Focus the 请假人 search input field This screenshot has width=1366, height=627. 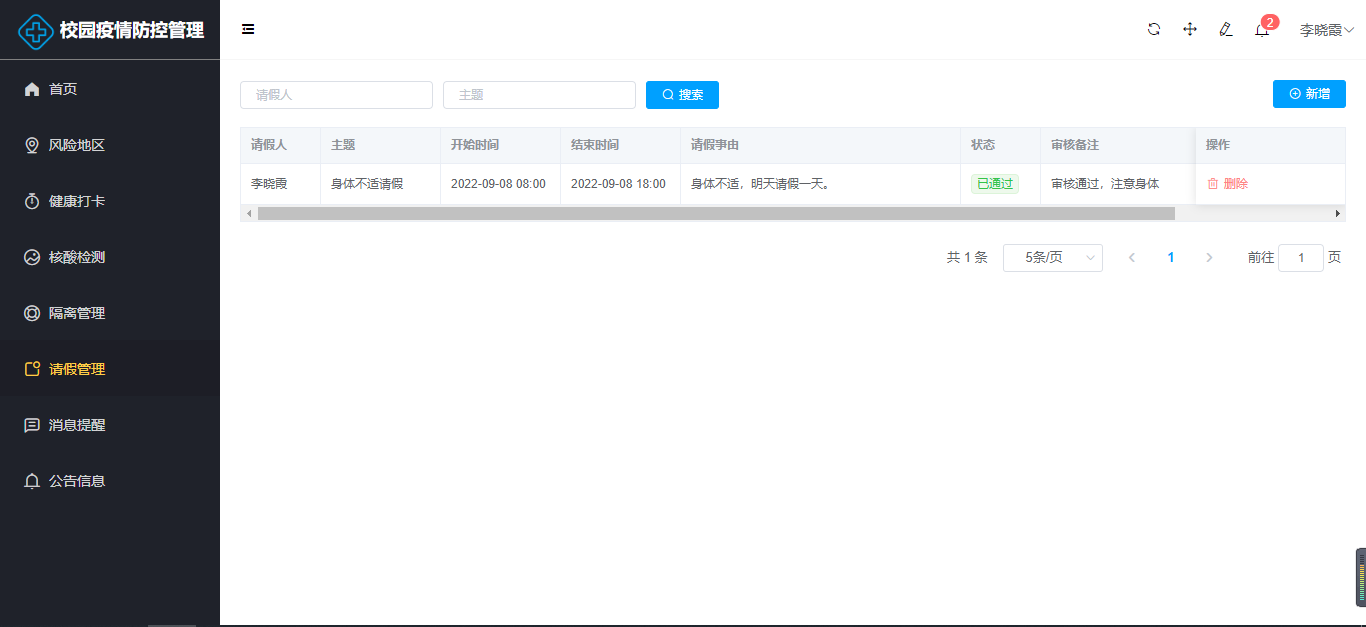pos(336,95)
